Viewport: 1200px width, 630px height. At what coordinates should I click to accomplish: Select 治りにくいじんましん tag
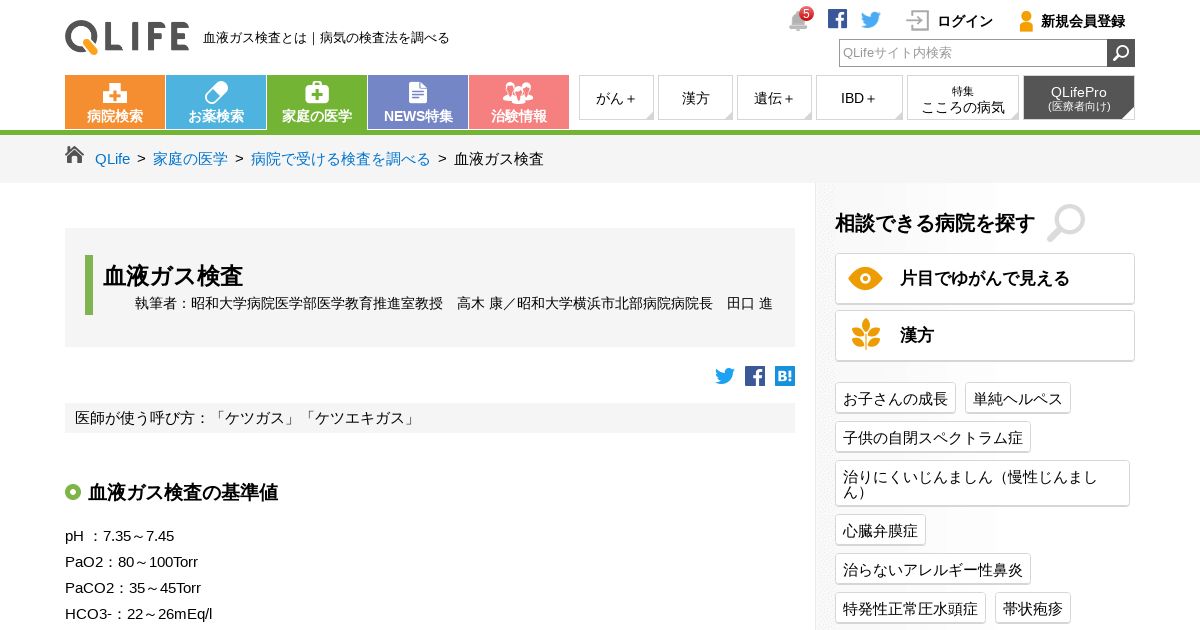[x=982, y=483]
